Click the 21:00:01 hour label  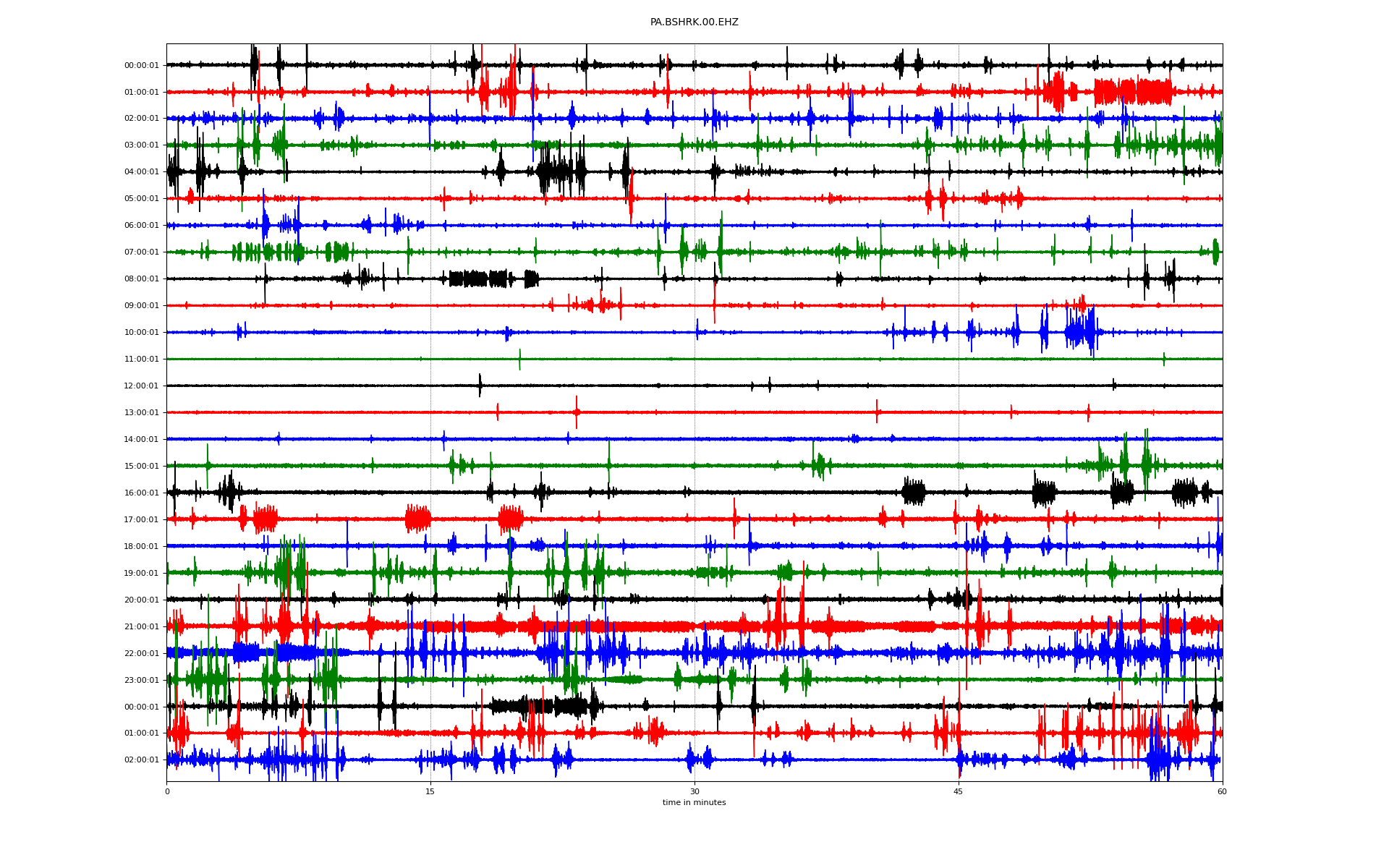click(x=141, y=627)
